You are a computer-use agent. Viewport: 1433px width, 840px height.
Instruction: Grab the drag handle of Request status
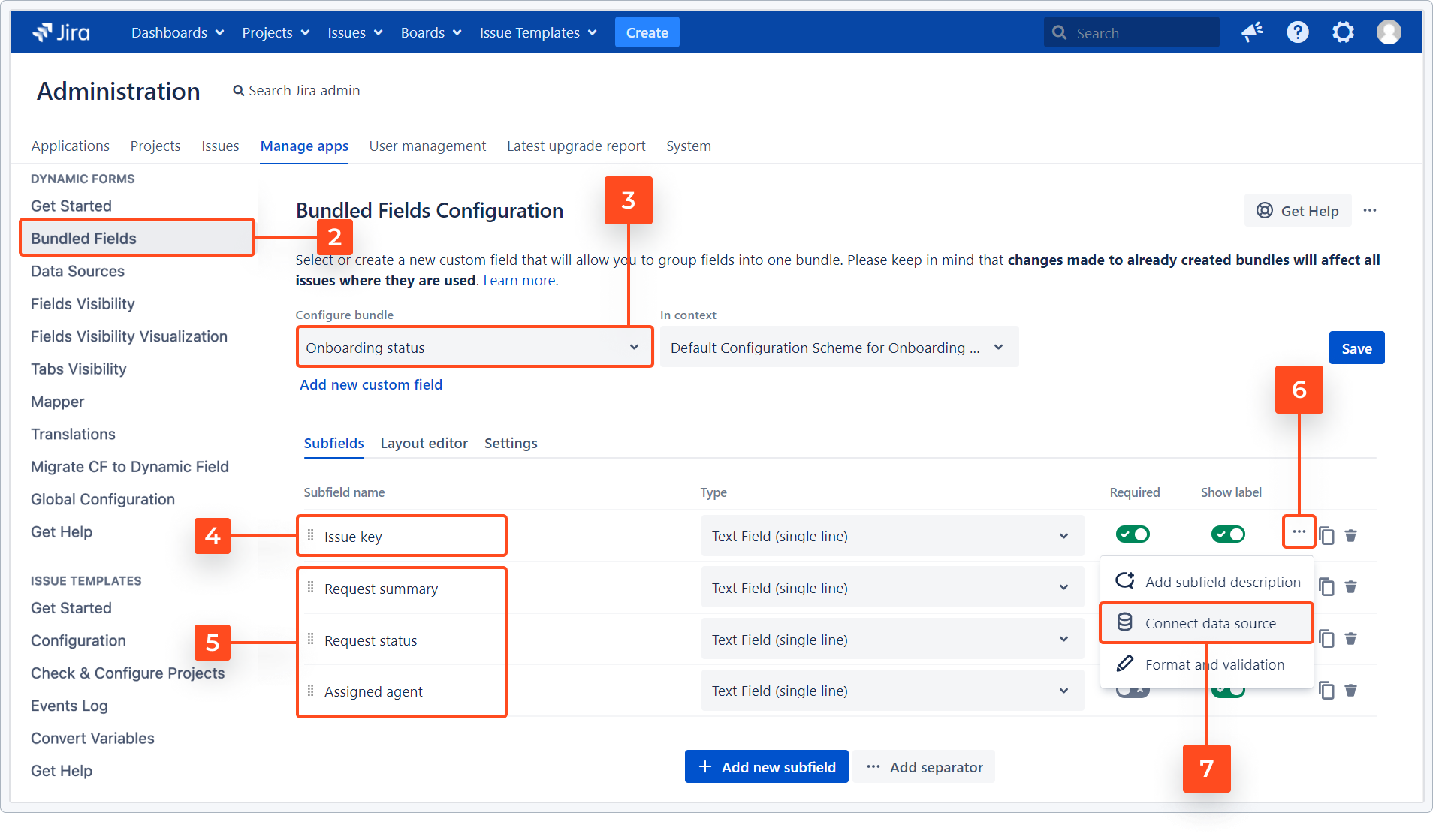coord(311,639)
